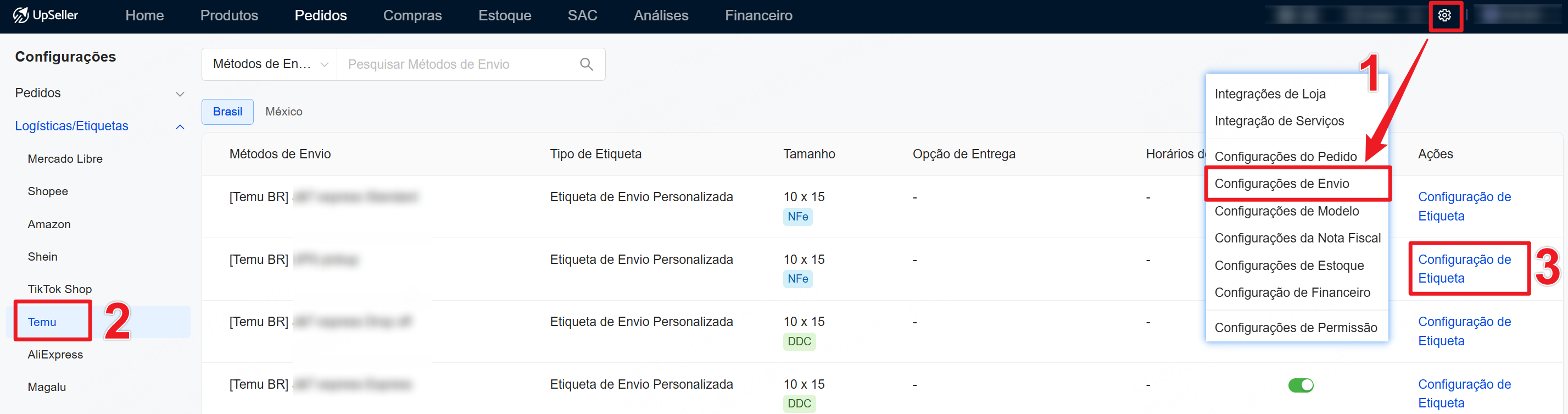This screenshot has width=1568, height=414.
Task: Open the Métodos de Envio dropdown
Action: 270,64
